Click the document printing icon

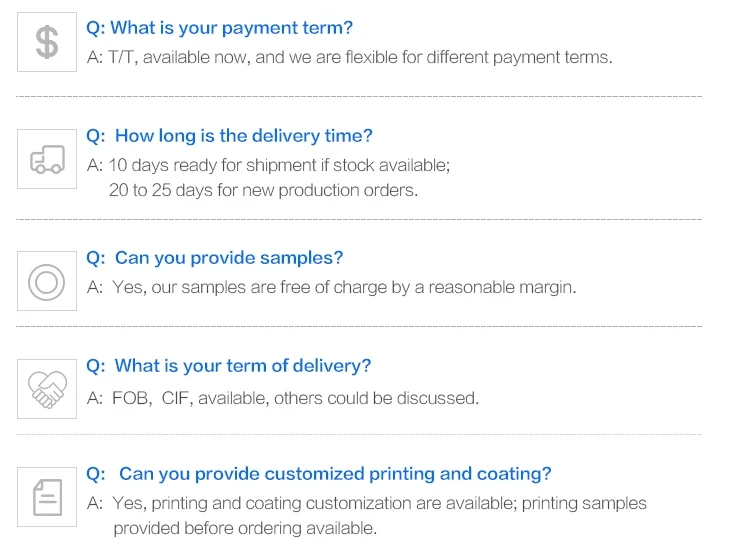pyautogui.click(x=47, y=497)
